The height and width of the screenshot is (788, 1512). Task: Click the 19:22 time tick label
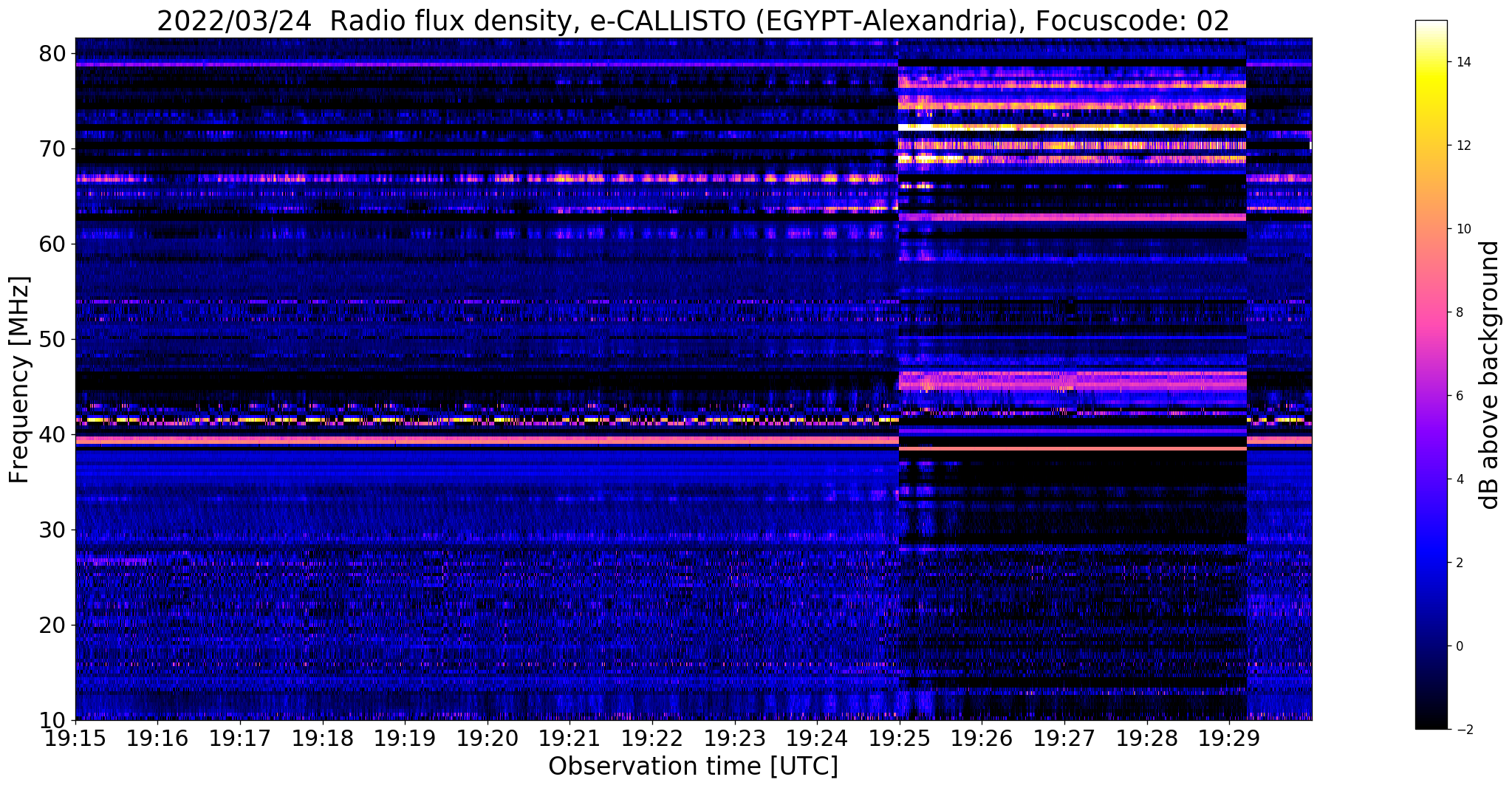click(652, 738)
